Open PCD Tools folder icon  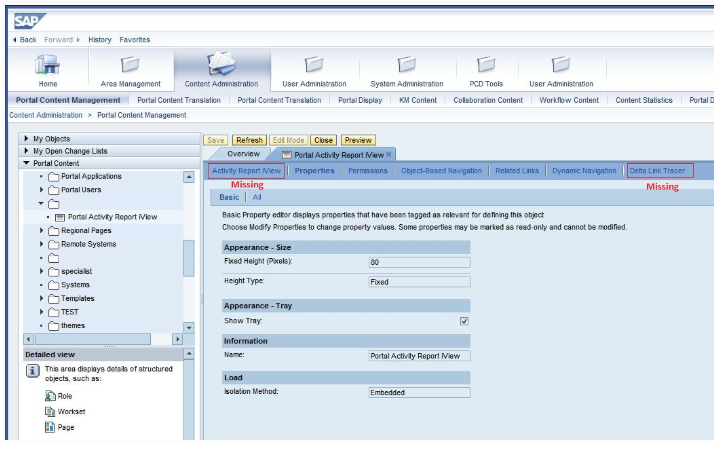486,64
